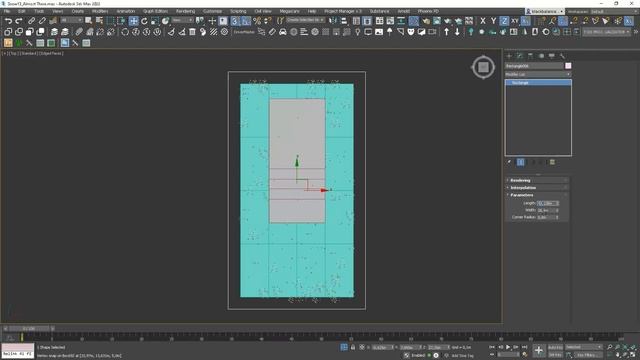This screenshot has height=360, width=640.
Task: Toggle the Z axis constraint
Action: [x=504, y=21]
